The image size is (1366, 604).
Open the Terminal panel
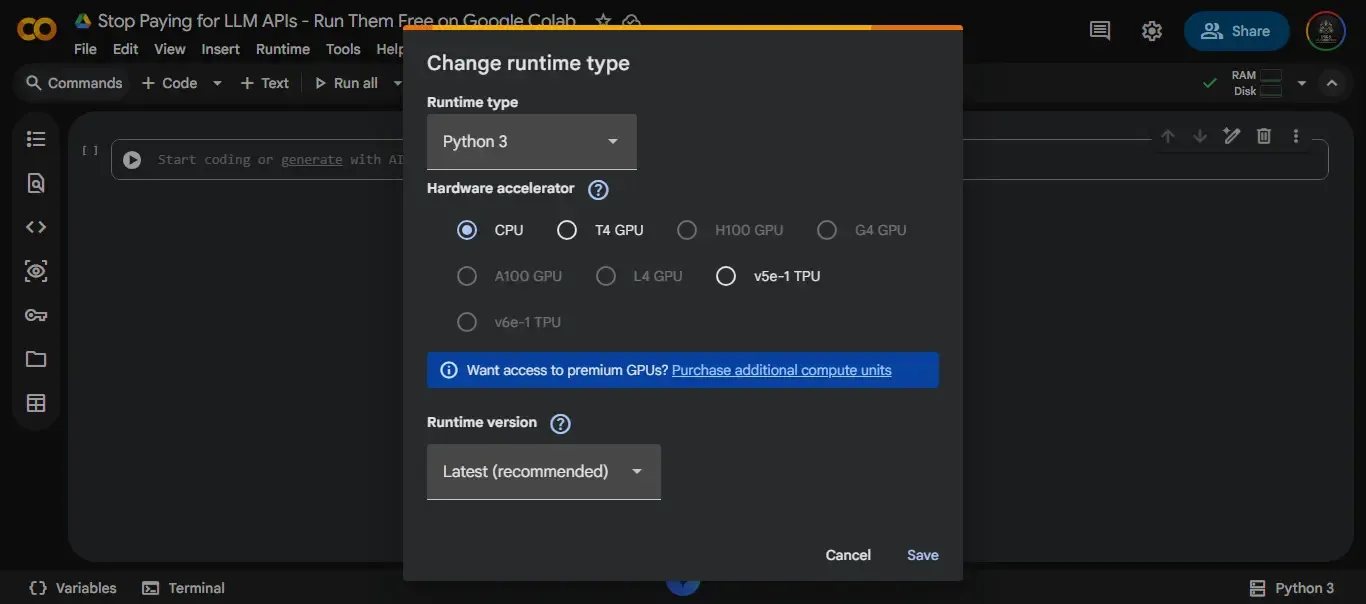(183, 588)
